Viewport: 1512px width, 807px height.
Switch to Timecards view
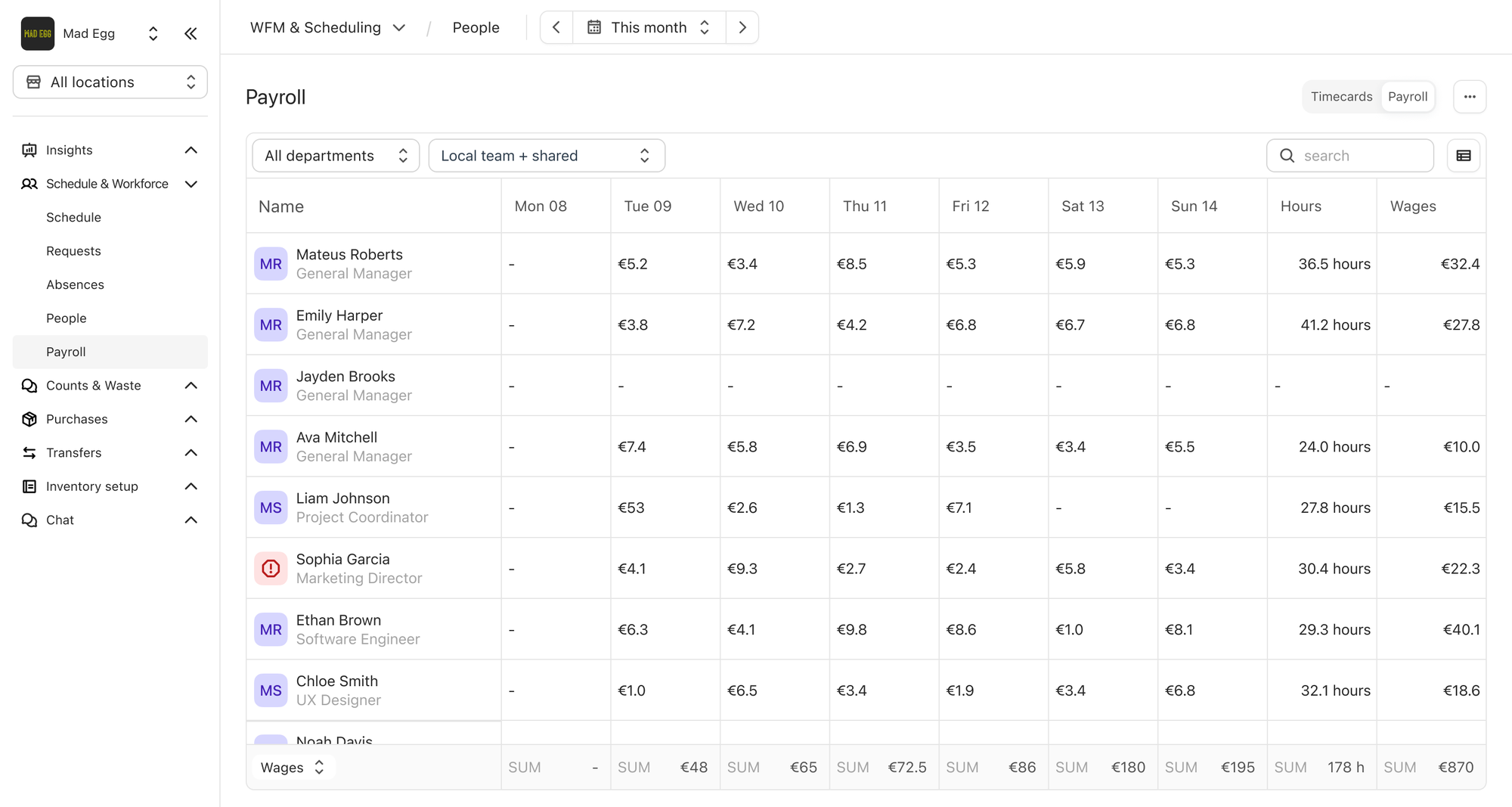(x=1341, y=97)
